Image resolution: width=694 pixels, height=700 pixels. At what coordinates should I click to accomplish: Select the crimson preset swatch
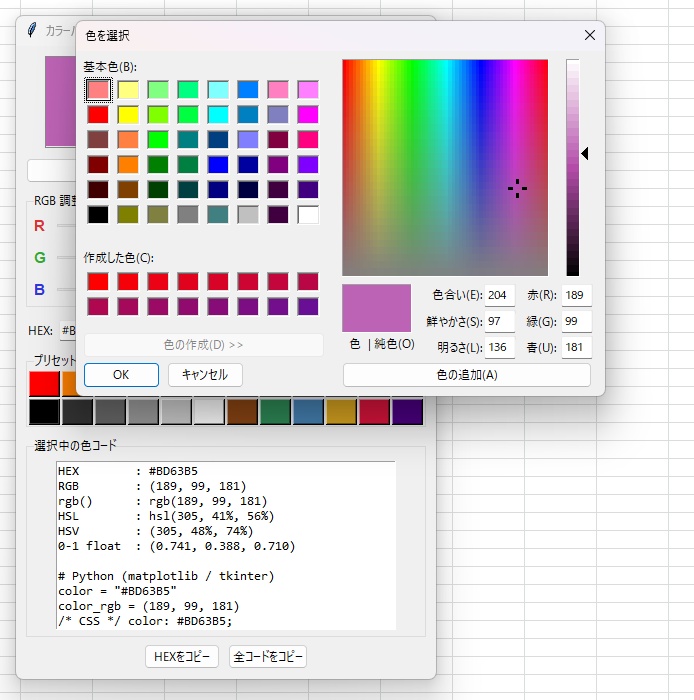pyautogui.click(x=374, y=412)
